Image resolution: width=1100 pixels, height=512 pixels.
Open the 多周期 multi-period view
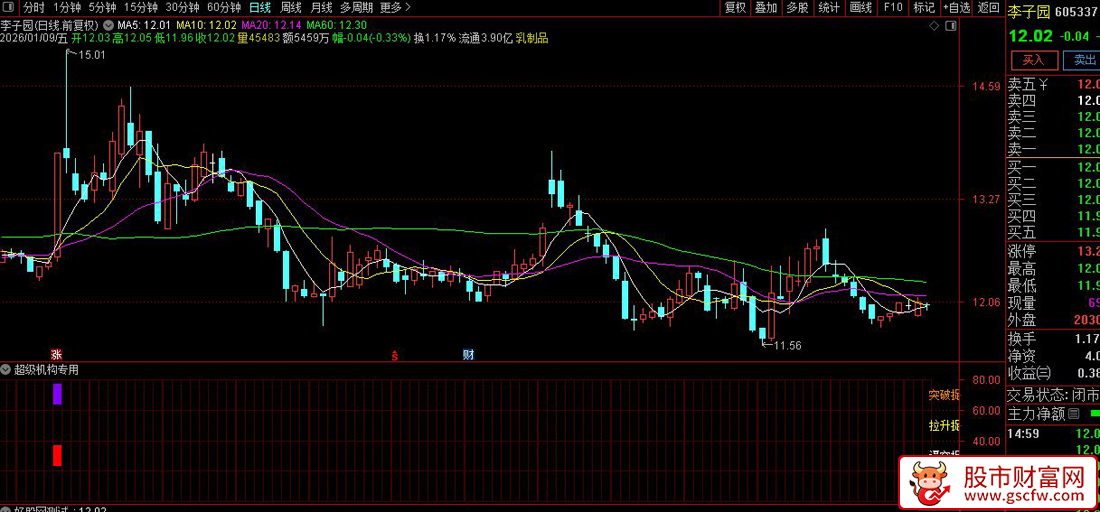[x=356, y=8]
